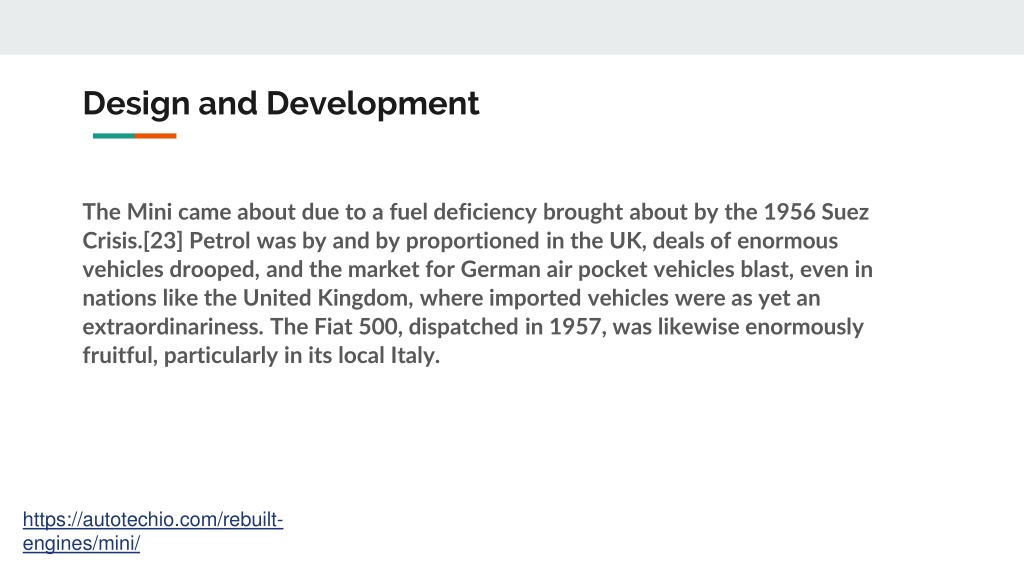Select the orange segment of the title underline
Viewport: 1024px width, 576px height.
click(155, 136)
